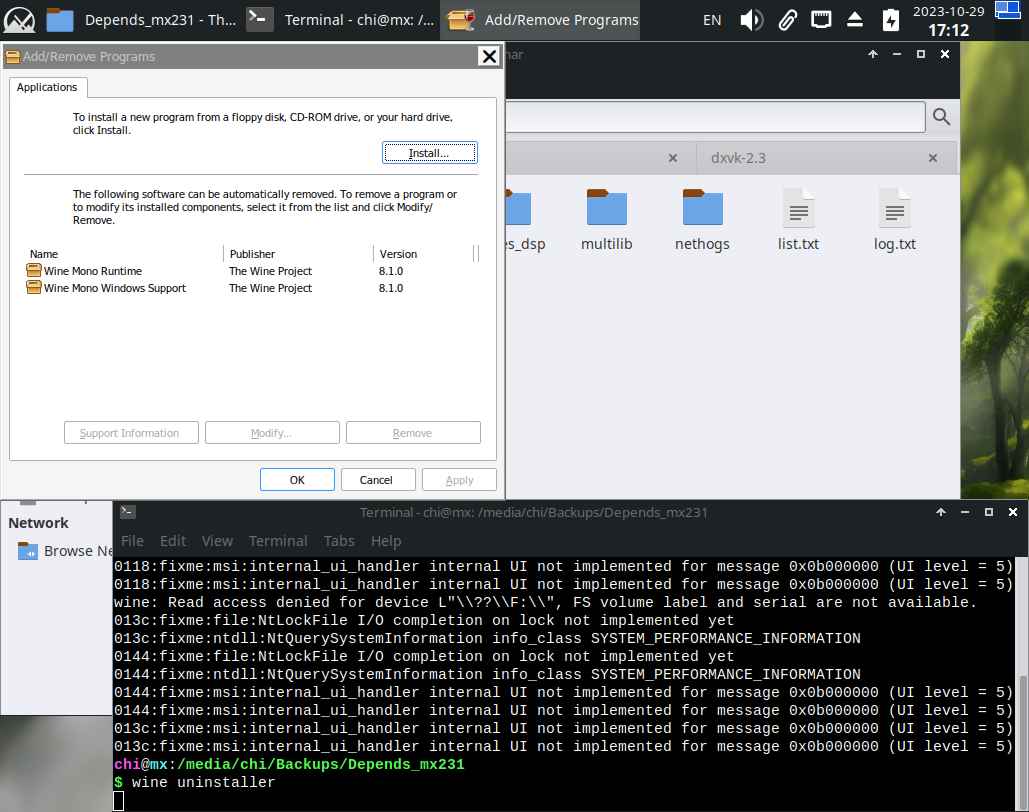The width and height of the screenshot is (1029, 812).
Task: Sort programs by Publisher column header
Action: [x=252, y=254]
